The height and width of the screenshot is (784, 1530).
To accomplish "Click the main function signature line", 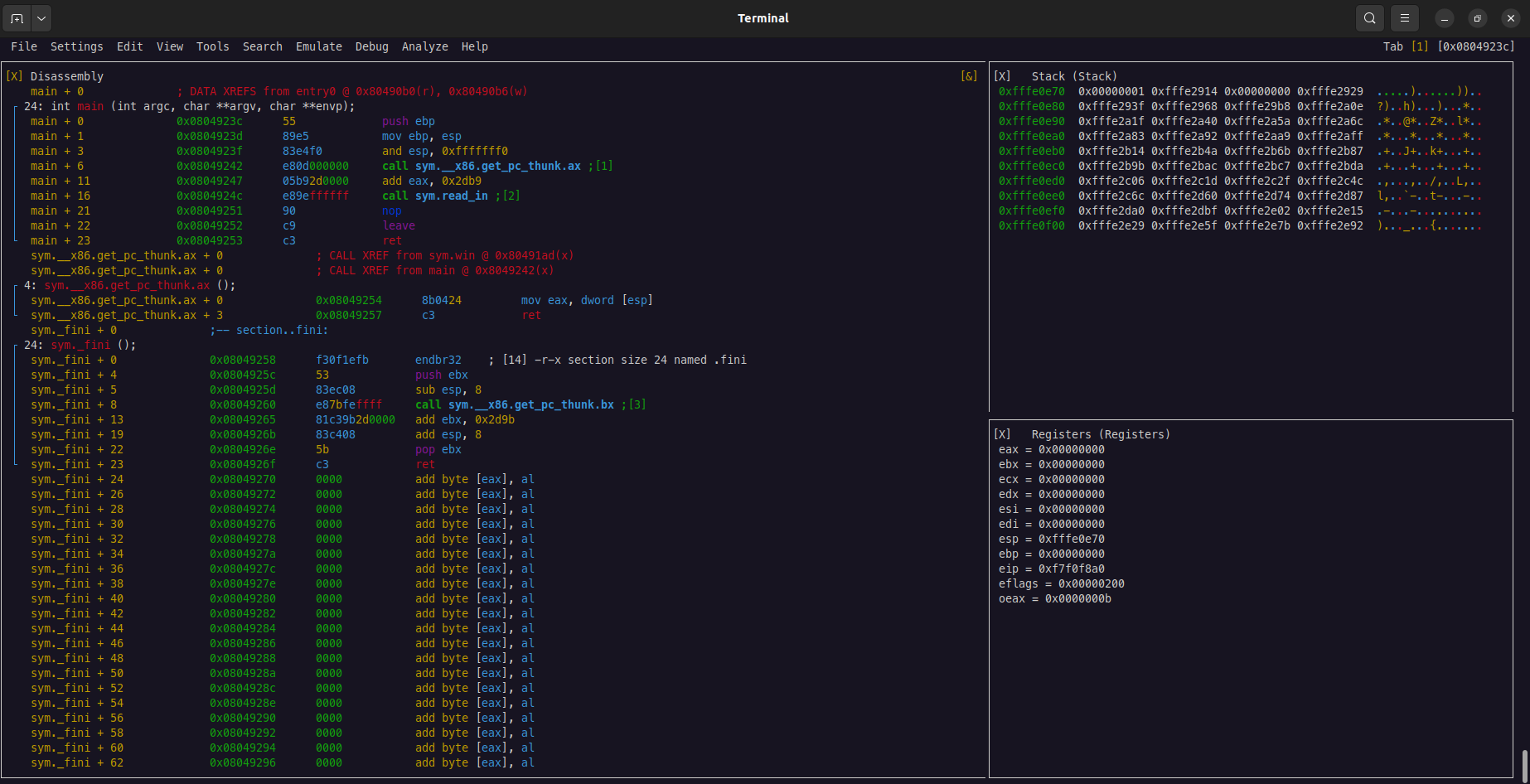I will pyautogui.click(x=190, y=106).
